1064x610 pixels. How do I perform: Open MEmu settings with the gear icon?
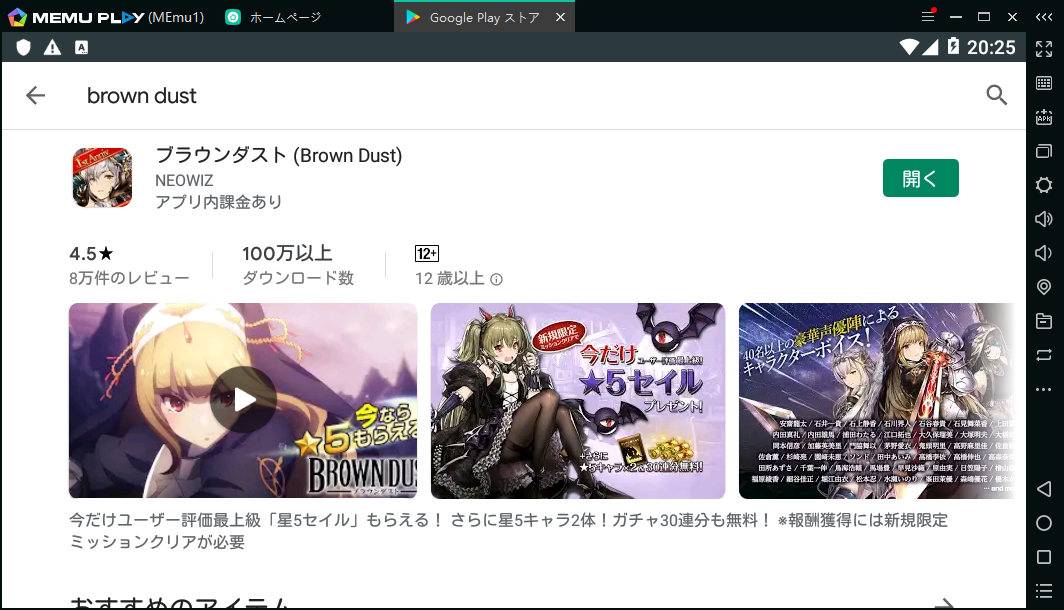pos(1044,185)
